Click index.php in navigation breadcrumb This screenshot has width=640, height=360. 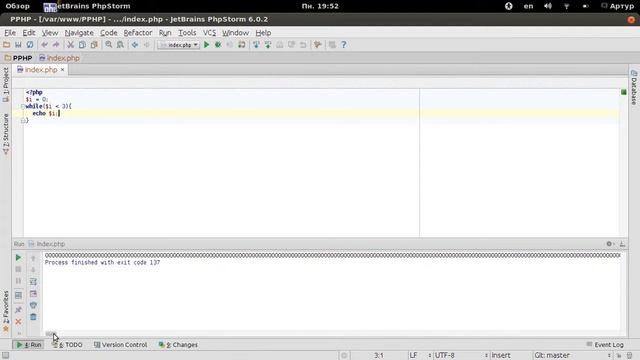coord(59,58)
